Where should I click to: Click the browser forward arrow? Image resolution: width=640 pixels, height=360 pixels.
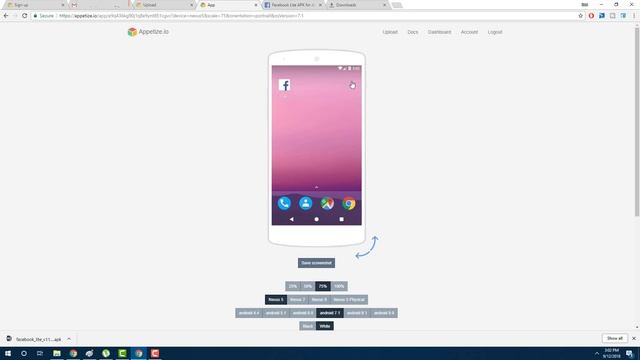[15, 16]
